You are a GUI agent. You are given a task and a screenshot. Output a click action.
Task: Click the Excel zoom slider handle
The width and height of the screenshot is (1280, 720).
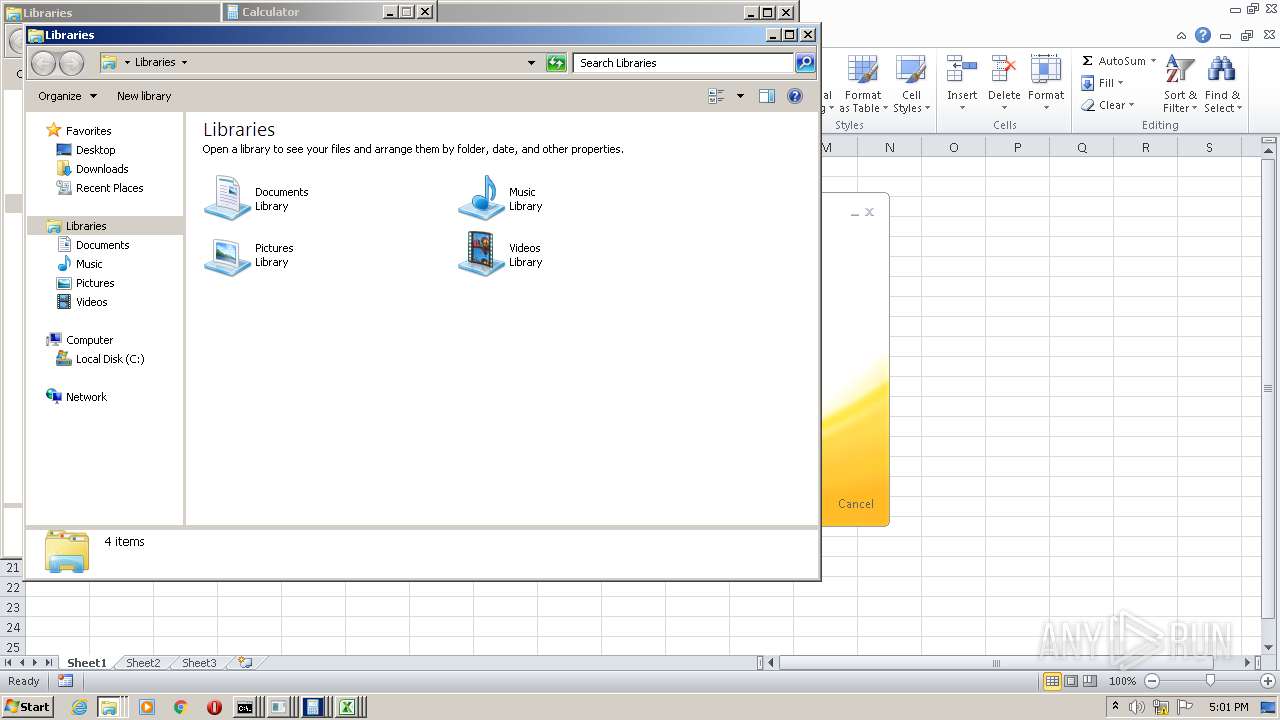click(x=1210, y=681)
